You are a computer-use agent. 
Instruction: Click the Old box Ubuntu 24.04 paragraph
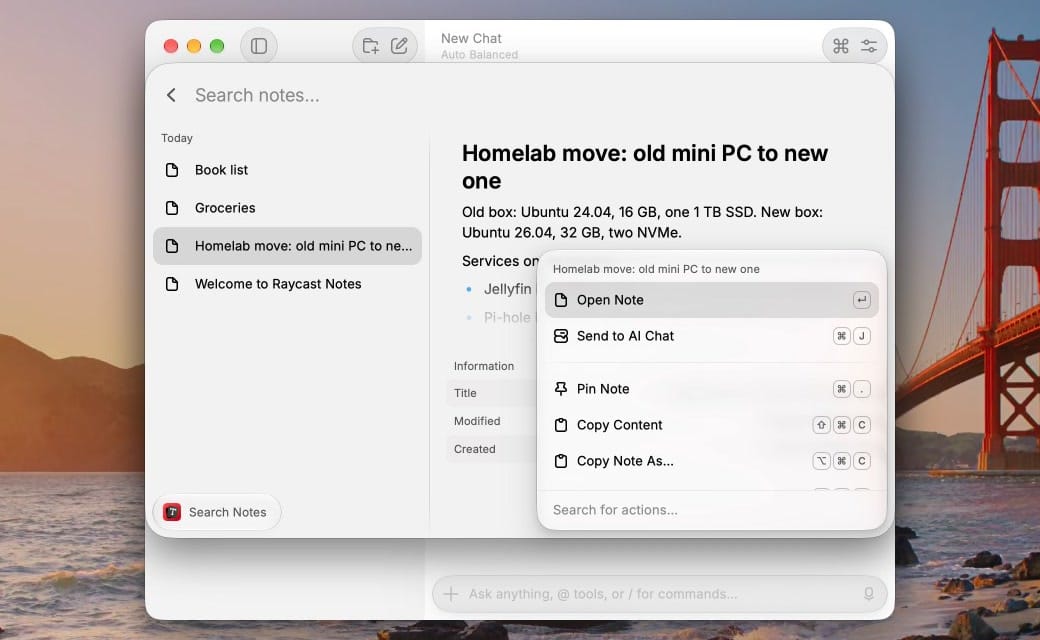pos(642,222)
